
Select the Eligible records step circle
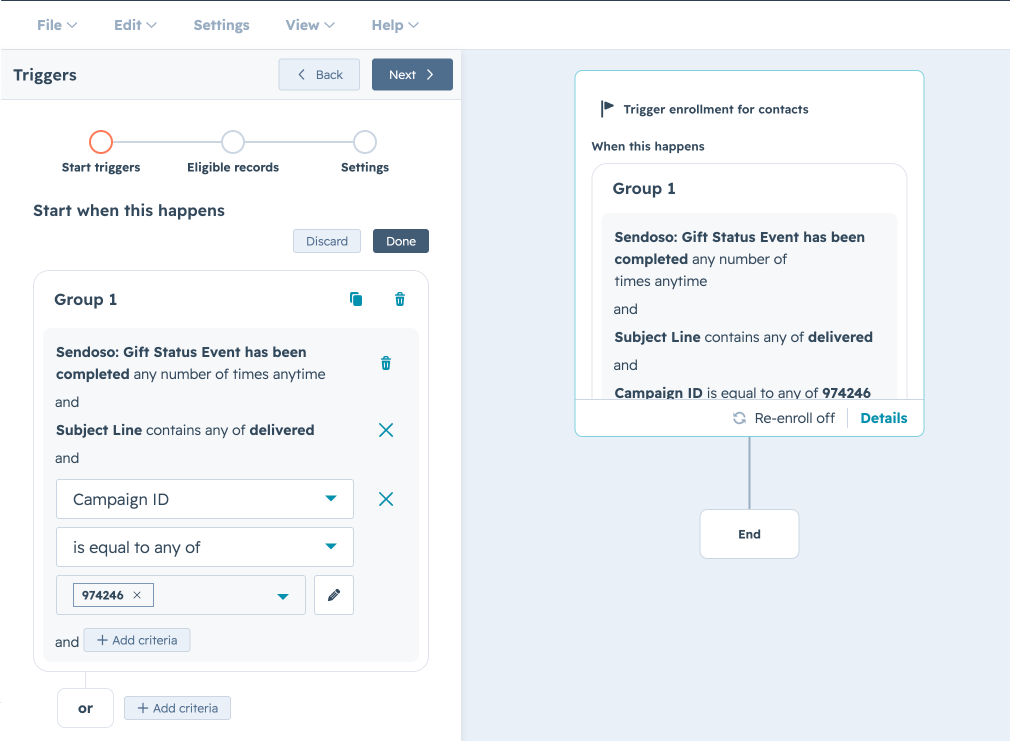click(x=233, y=142)
